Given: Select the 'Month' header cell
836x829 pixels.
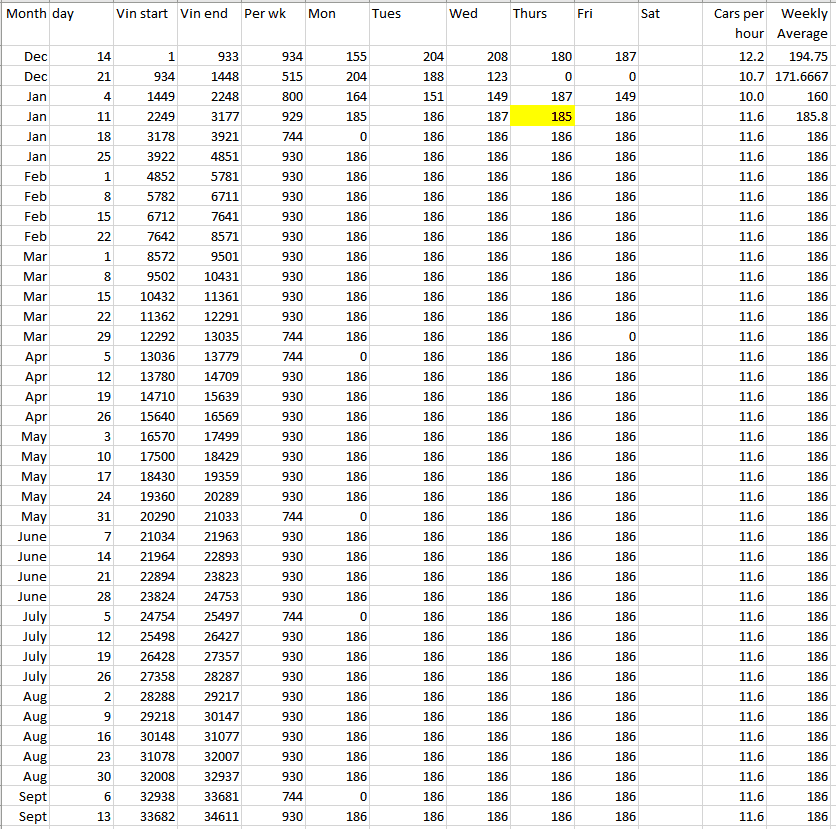Looking at the screenshot, I should pos(24,15).
